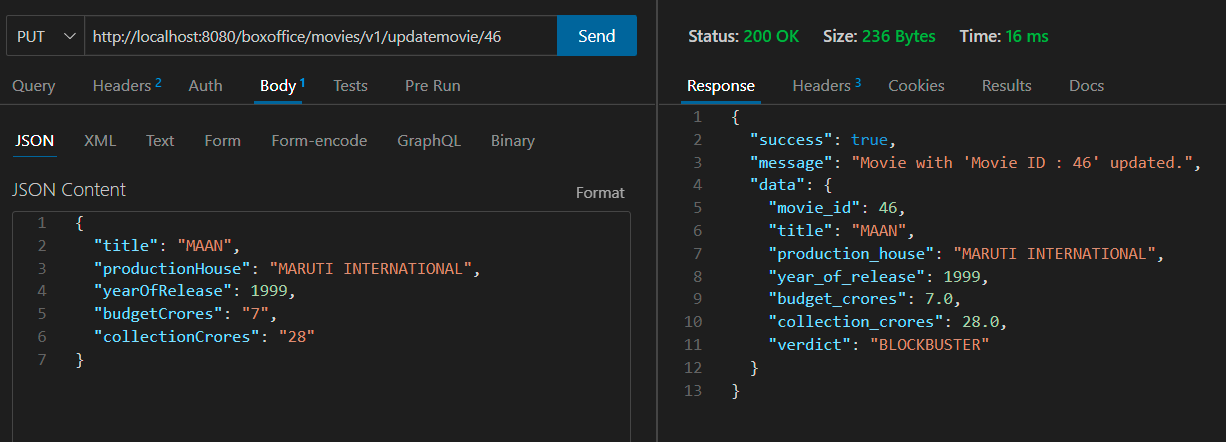Choose the Binary body type
Image resolution: width=1226 pixels, height=442 pixels.
513,141
